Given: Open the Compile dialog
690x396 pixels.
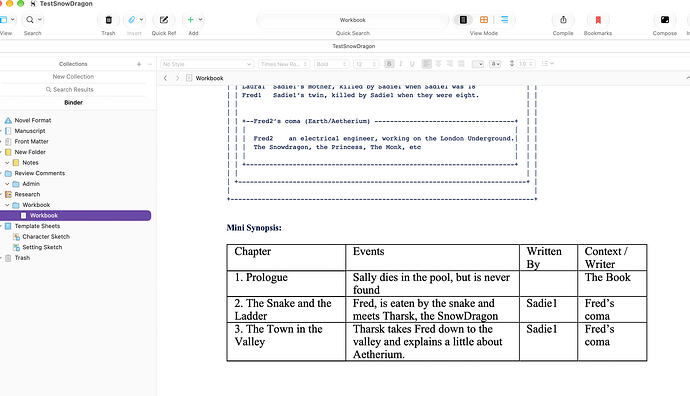Looking at the screenshot, I should 563,20.
